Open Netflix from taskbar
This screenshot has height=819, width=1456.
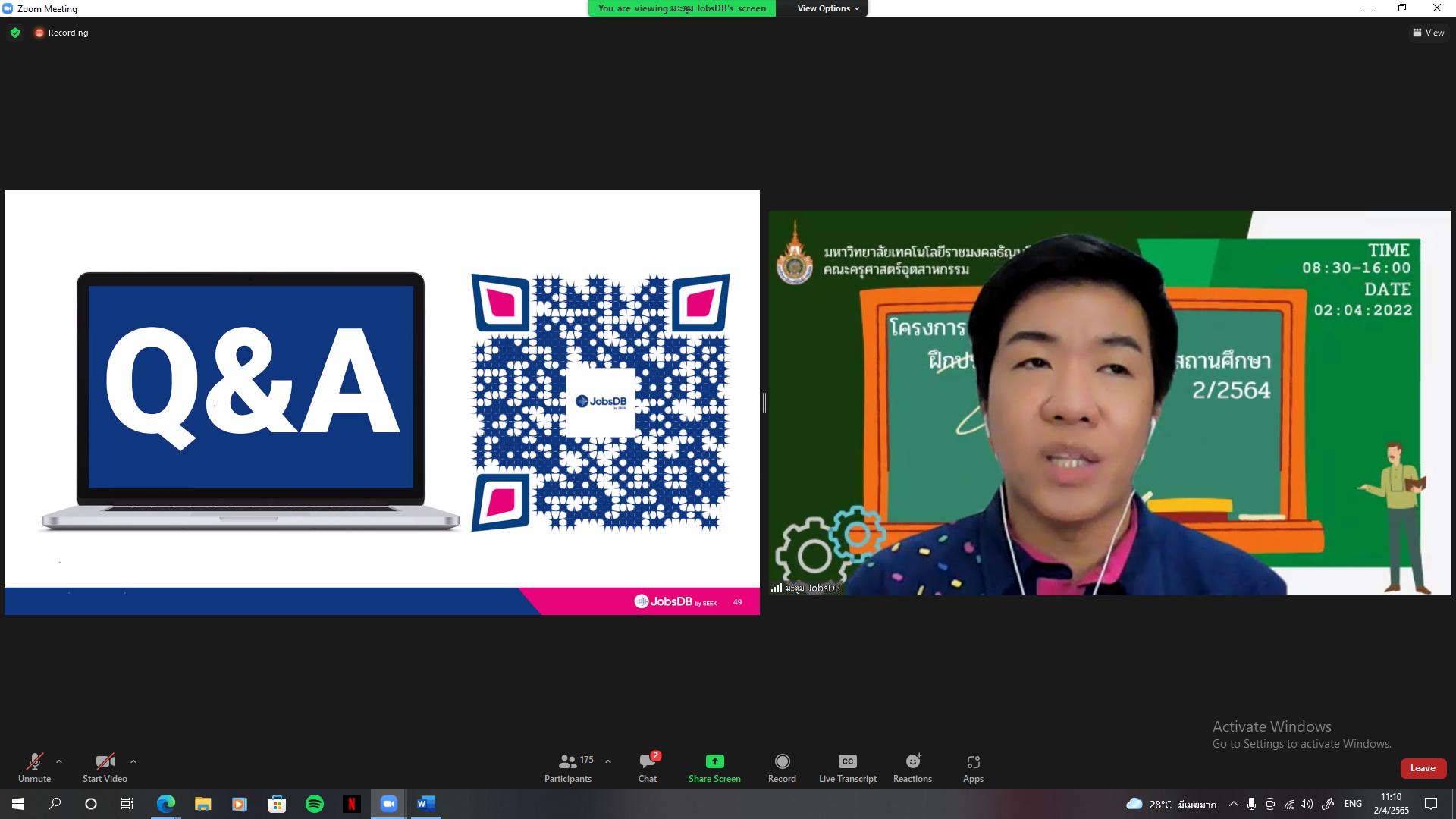coord(351,804)
